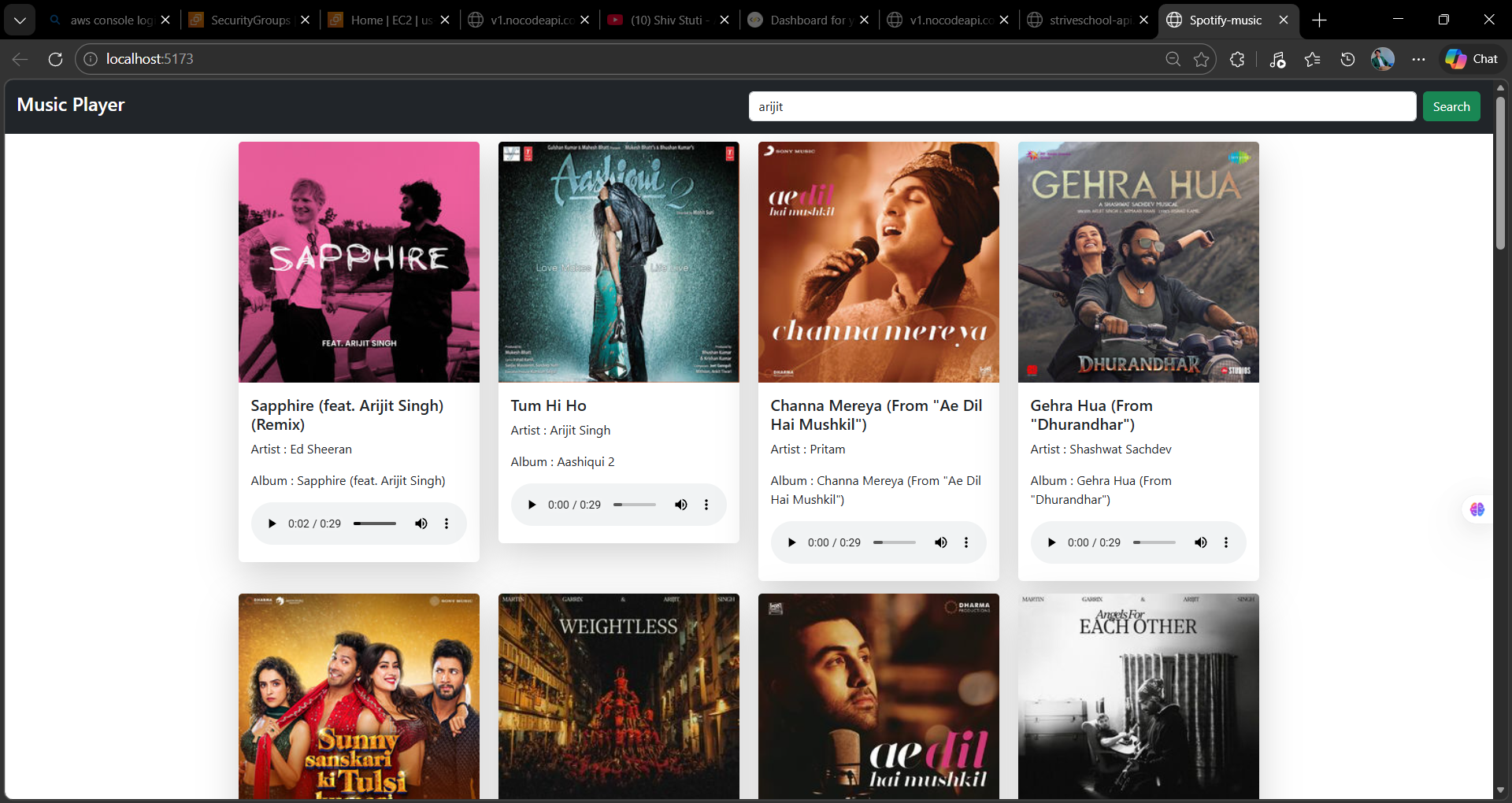Switch to the SecurityGroups tab

pos(248,20)
